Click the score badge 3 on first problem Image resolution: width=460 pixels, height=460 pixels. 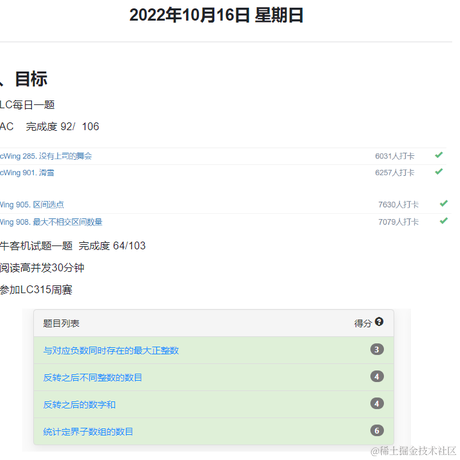coord(377,349)
